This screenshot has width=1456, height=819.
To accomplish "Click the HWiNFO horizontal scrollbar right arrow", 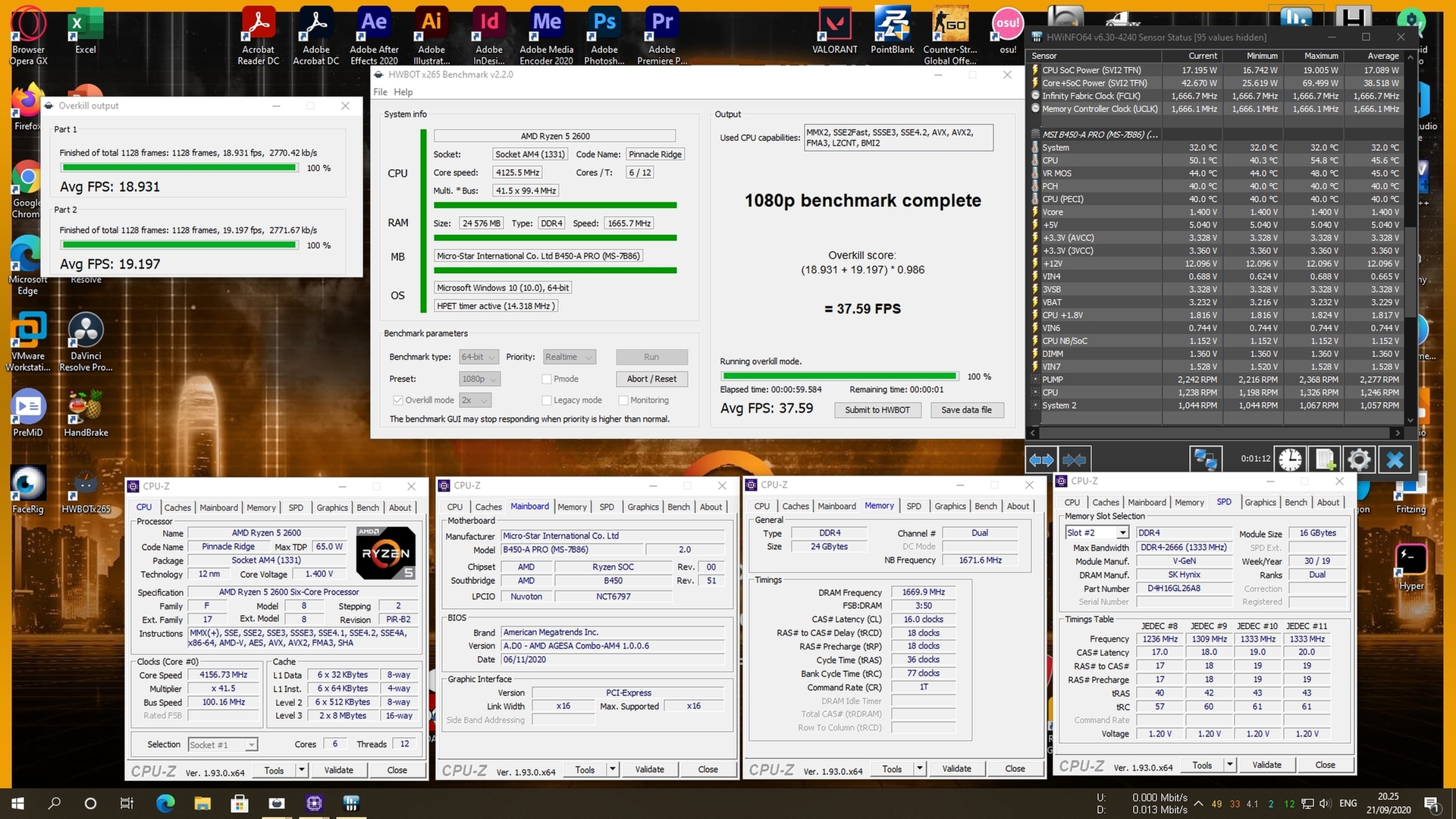I will [x=1397, y=433].
